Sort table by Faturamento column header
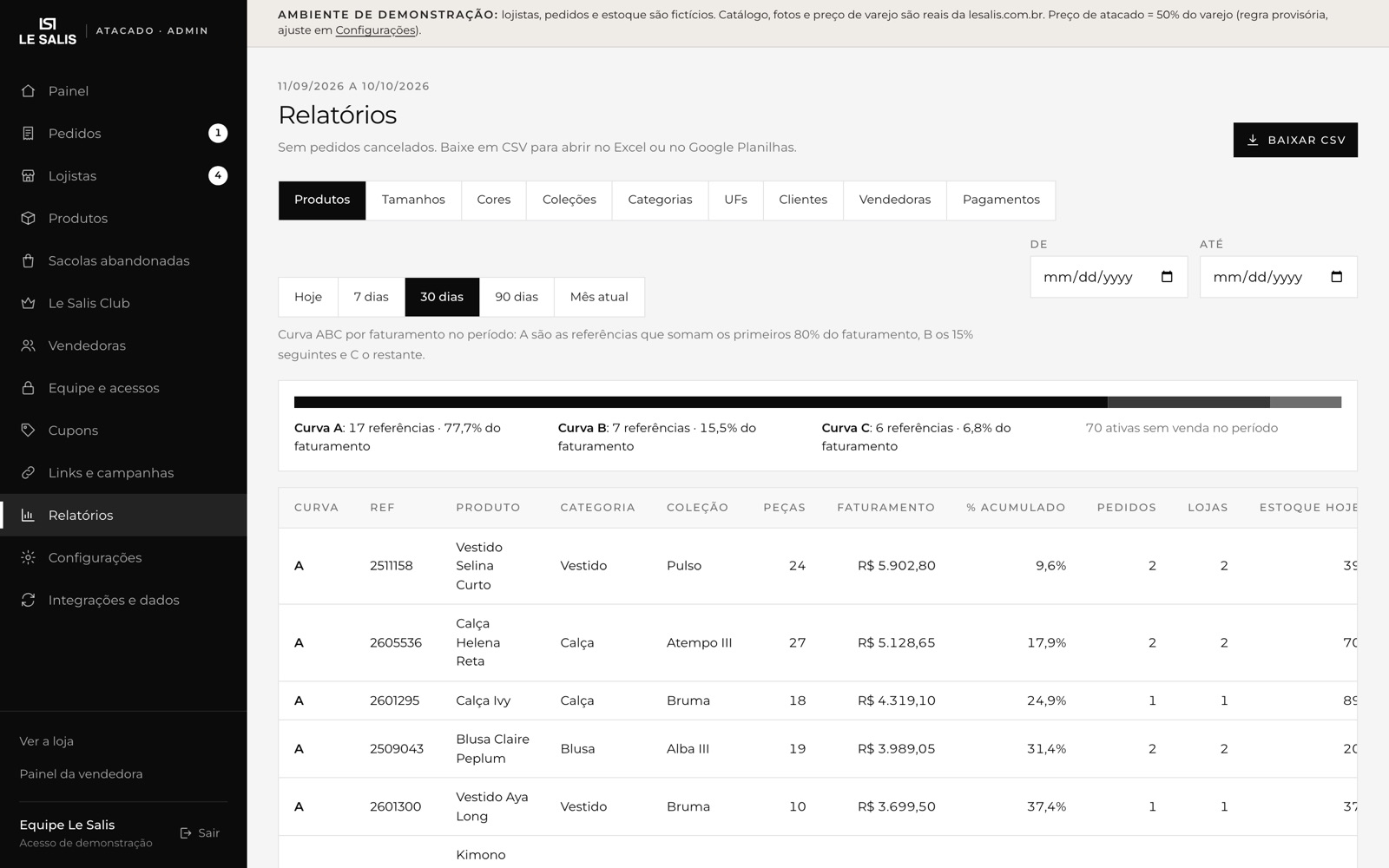The height and width of the screenshot is (868, 1389). 885,508
